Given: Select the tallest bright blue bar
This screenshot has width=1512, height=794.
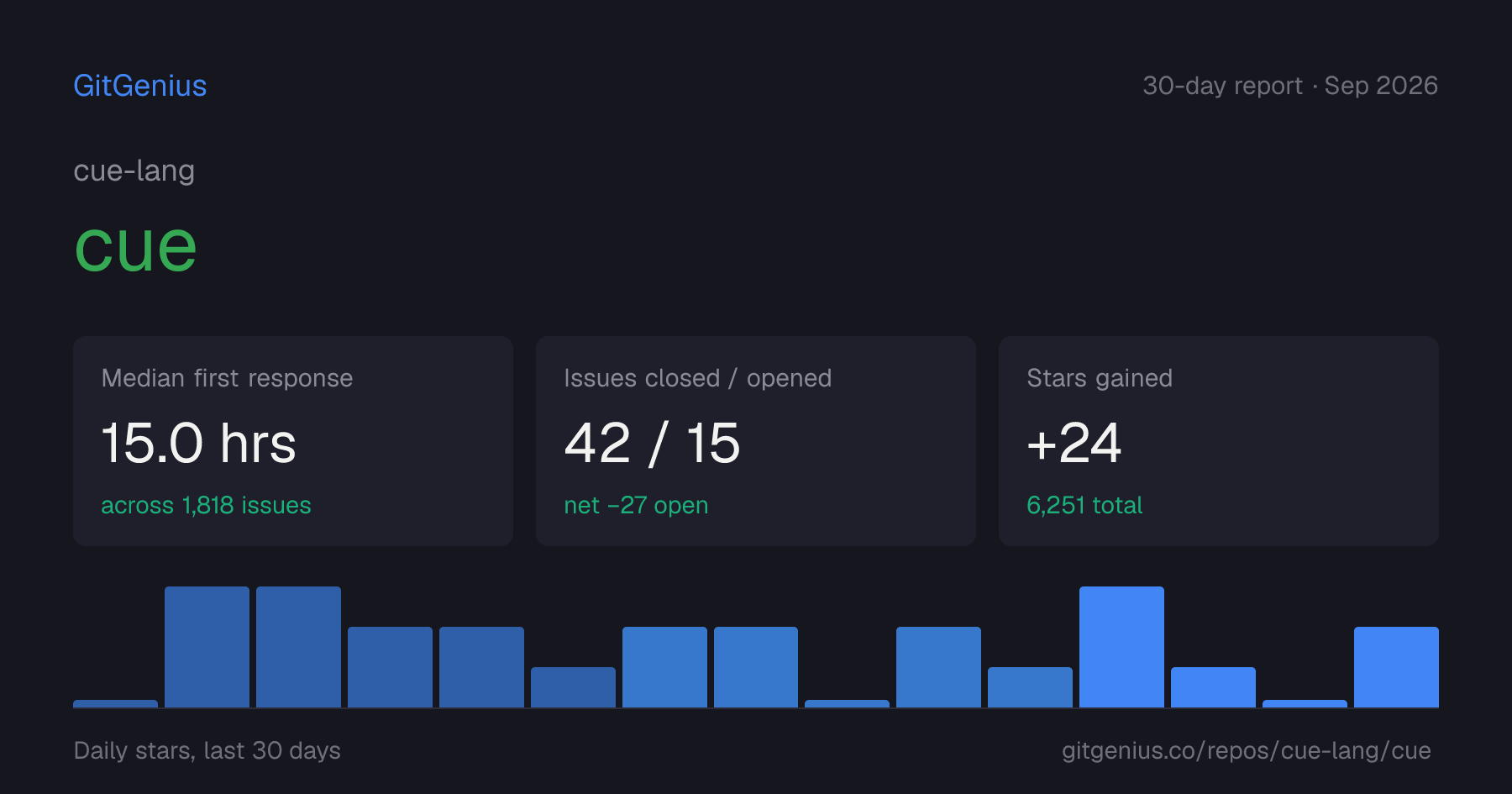Looking at the screenshot, I should 1121,647.
